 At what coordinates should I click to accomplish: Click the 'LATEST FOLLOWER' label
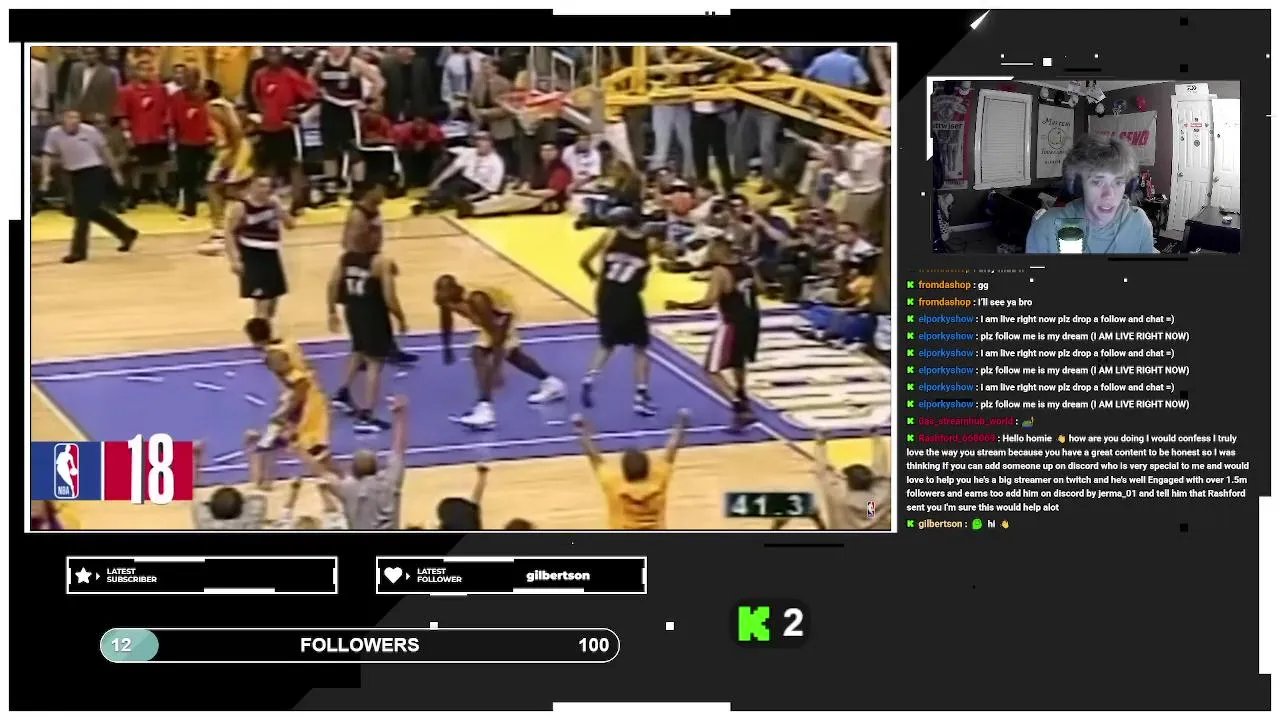439,575
